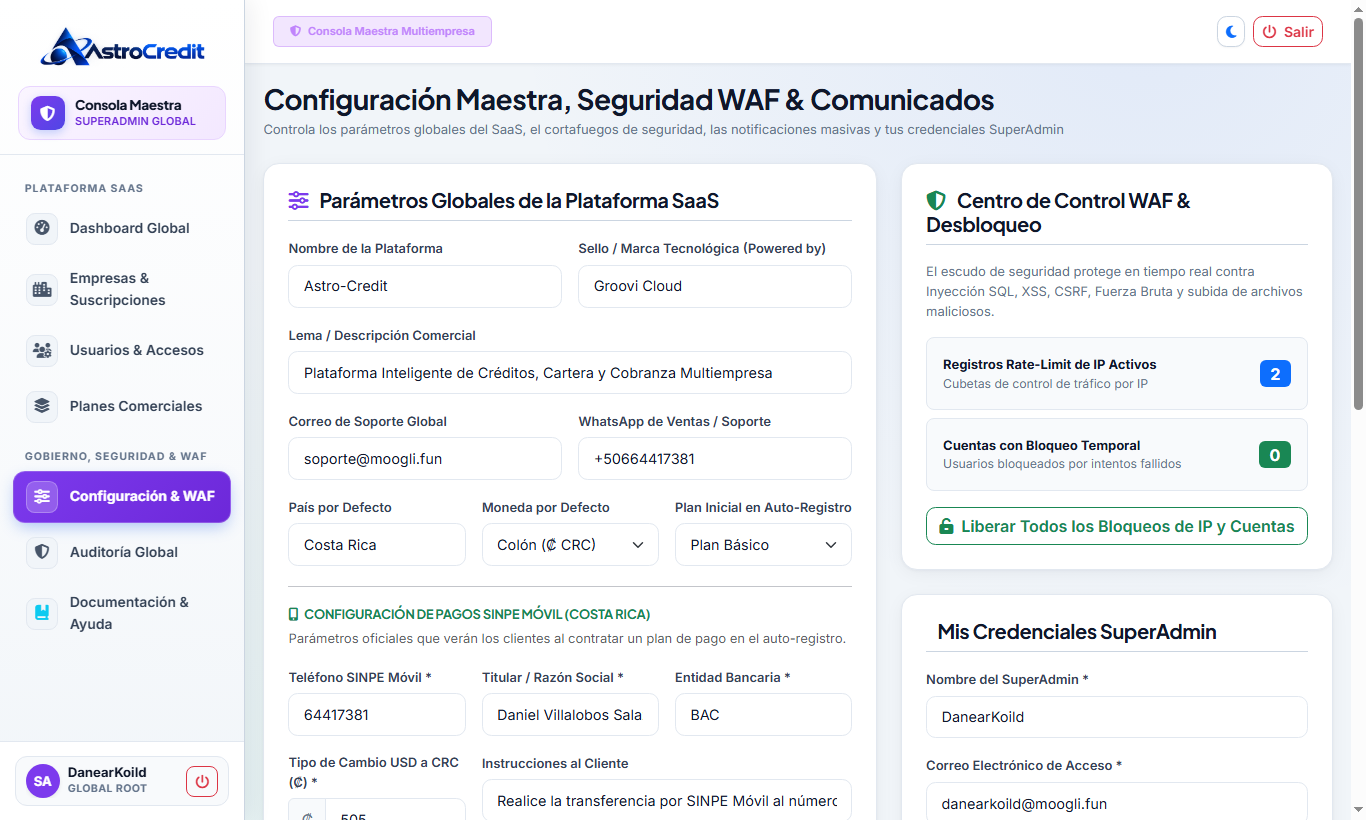Click the Teléfono SINPE Móvil field
This screenshot has width=1366, height=820.
[377, 715]
